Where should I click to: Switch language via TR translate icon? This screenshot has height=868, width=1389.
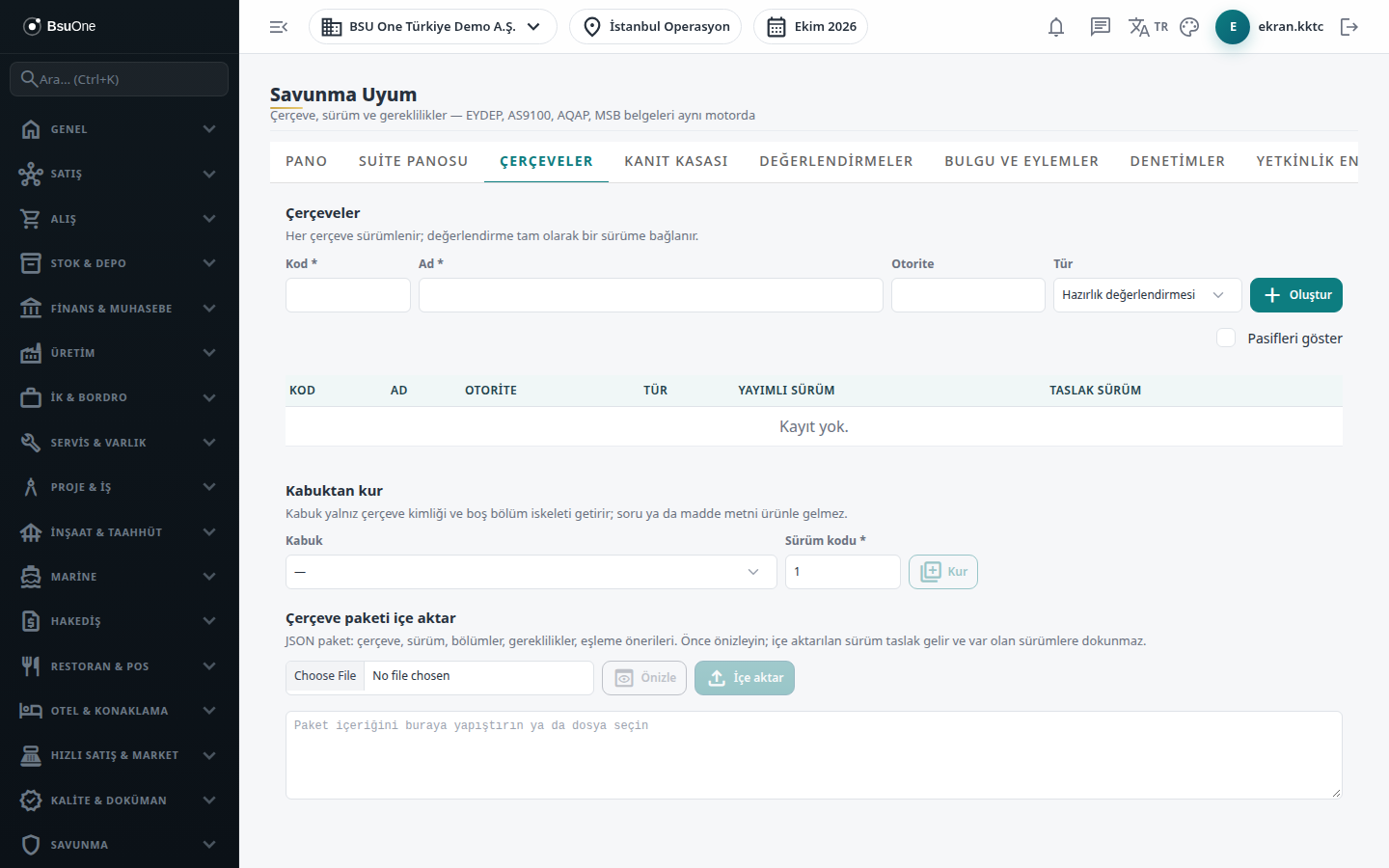click(x=1148, y=27)
